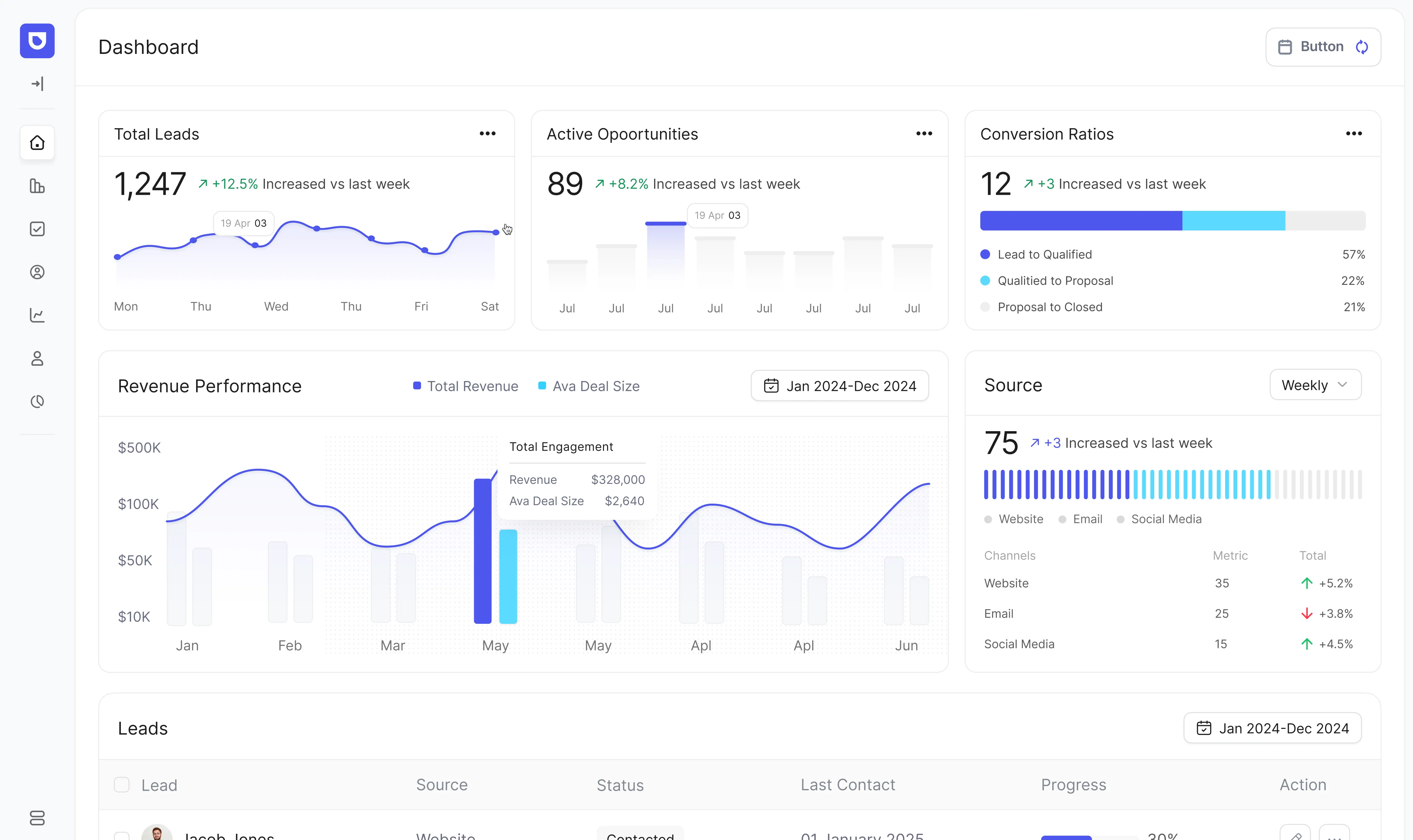Open the tasks checklist sidebar icon
Screen dimensions: 1413x840
37,229
